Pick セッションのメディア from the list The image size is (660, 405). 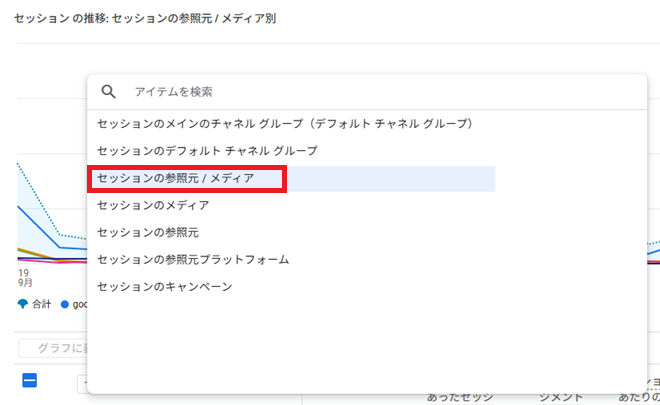(x=153, y=205)
